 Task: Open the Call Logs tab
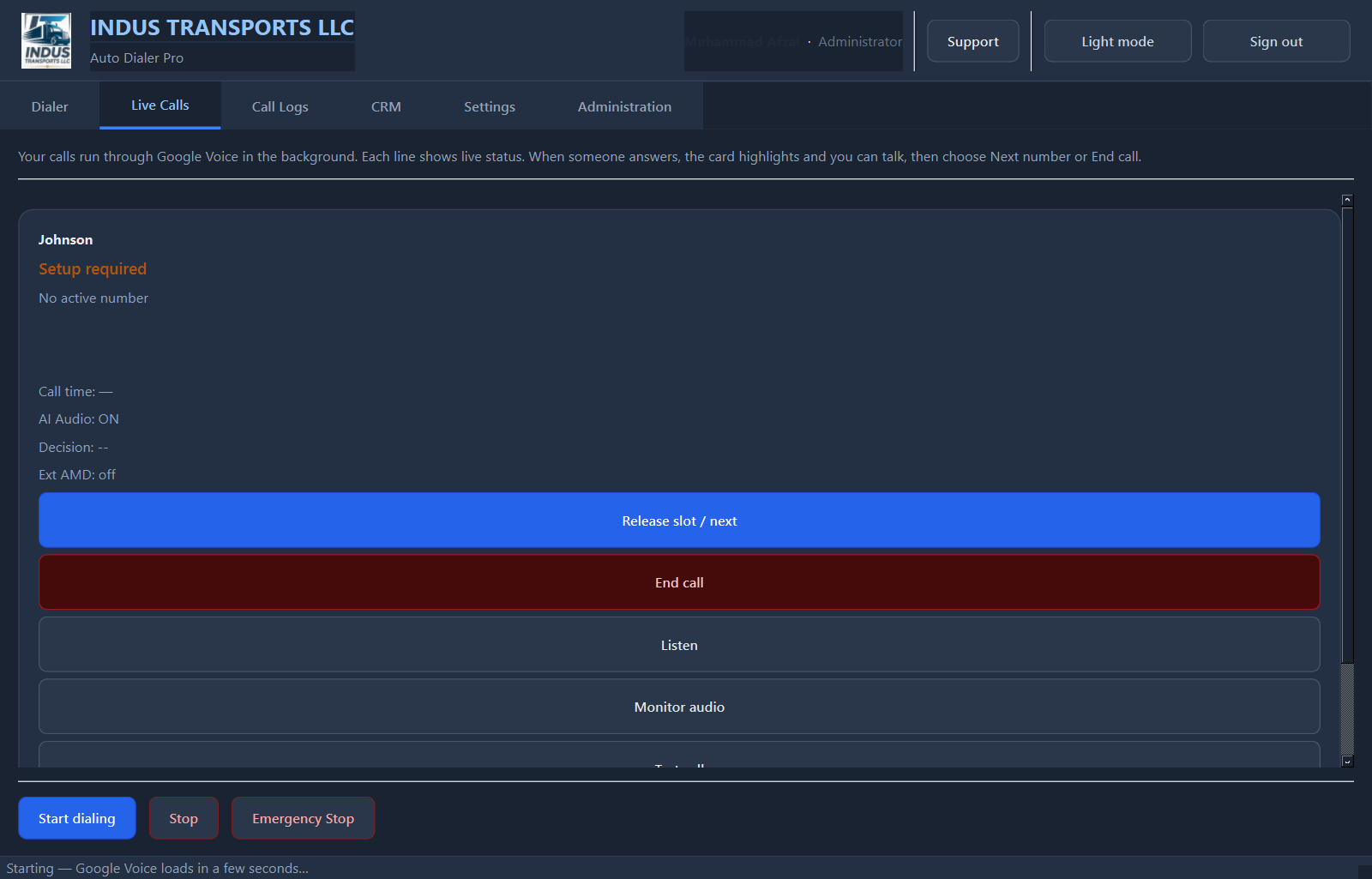280,106
